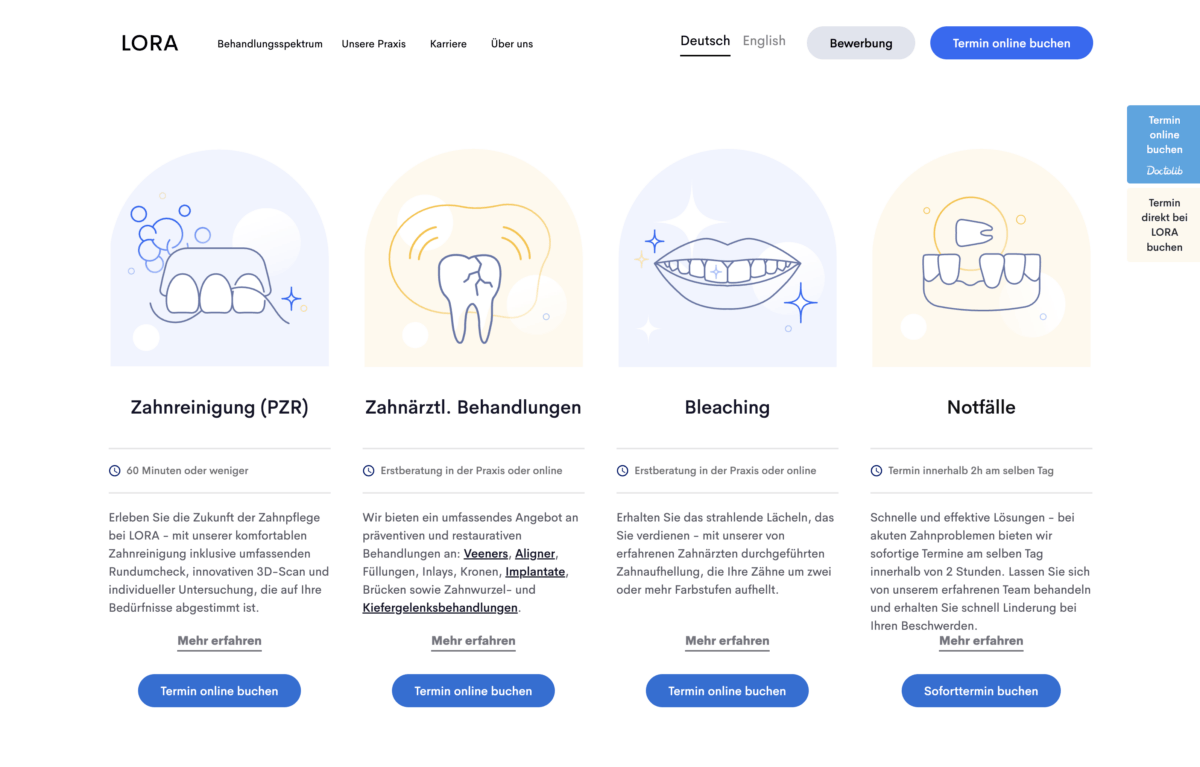Select the smiling mouth Bleaching illustration
This screenshot has width=1200, height=767.
[x=727, y=259]
